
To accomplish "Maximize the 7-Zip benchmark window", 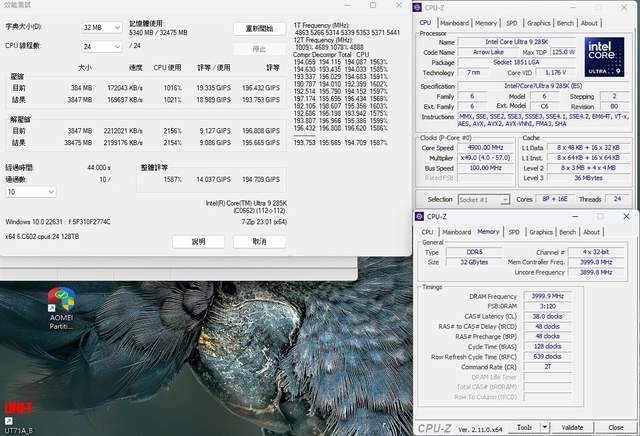I will [x=373, y=5].
